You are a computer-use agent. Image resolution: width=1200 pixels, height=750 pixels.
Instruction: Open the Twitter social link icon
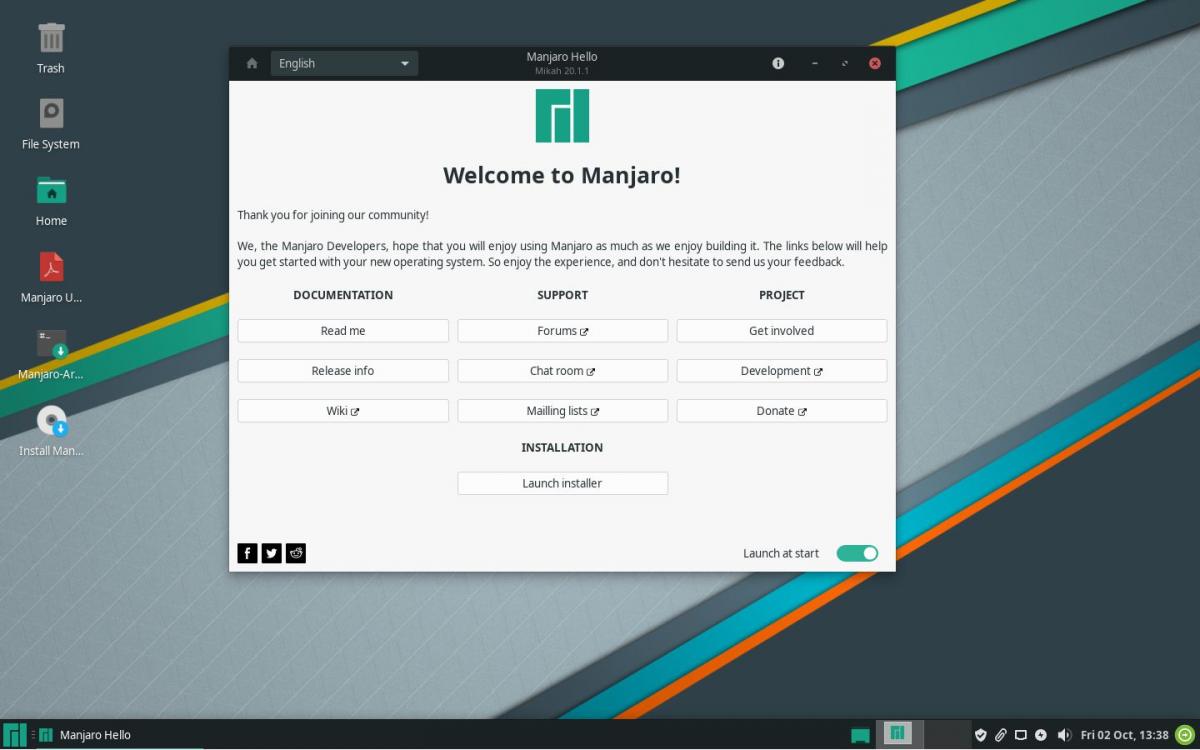(271, 553)
